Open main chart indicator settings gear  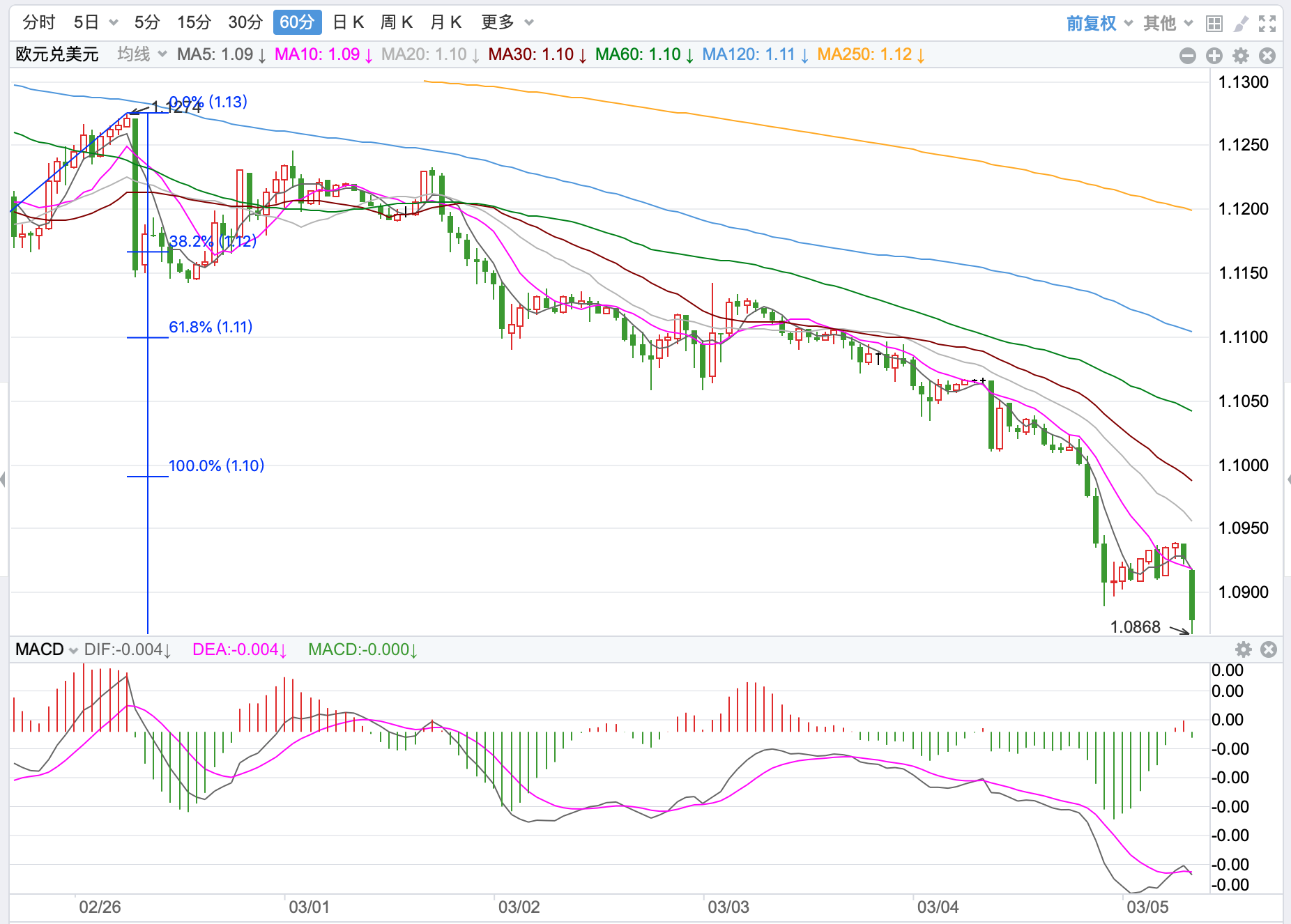1241,56
